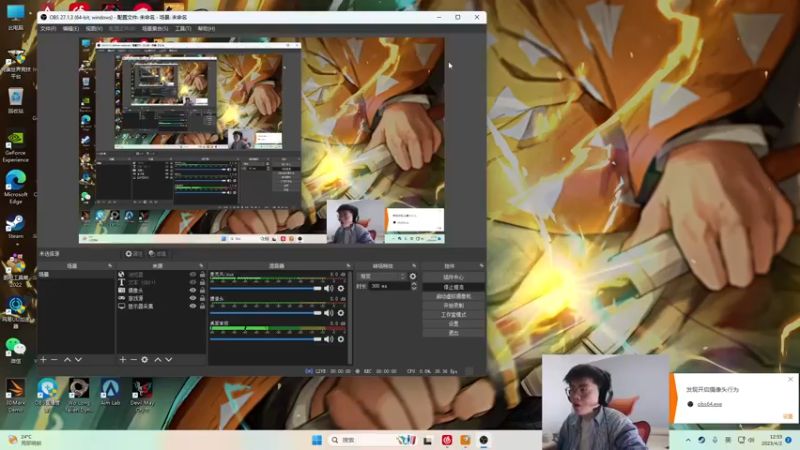Open the 3DMark Demo desktop shortcut

click(x=15, y=395)
